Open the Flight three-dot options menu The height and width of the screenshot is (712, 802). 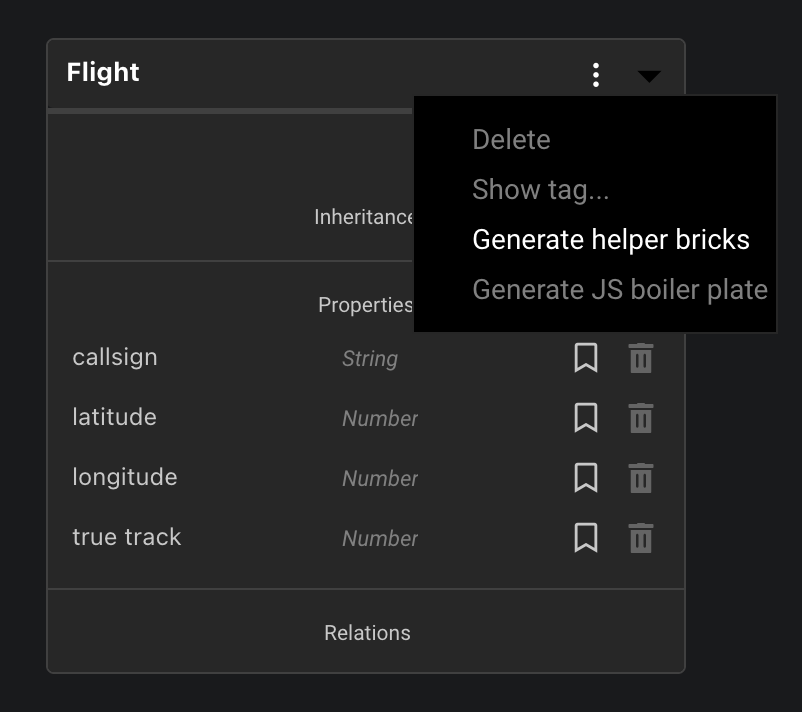pos(596,75)
